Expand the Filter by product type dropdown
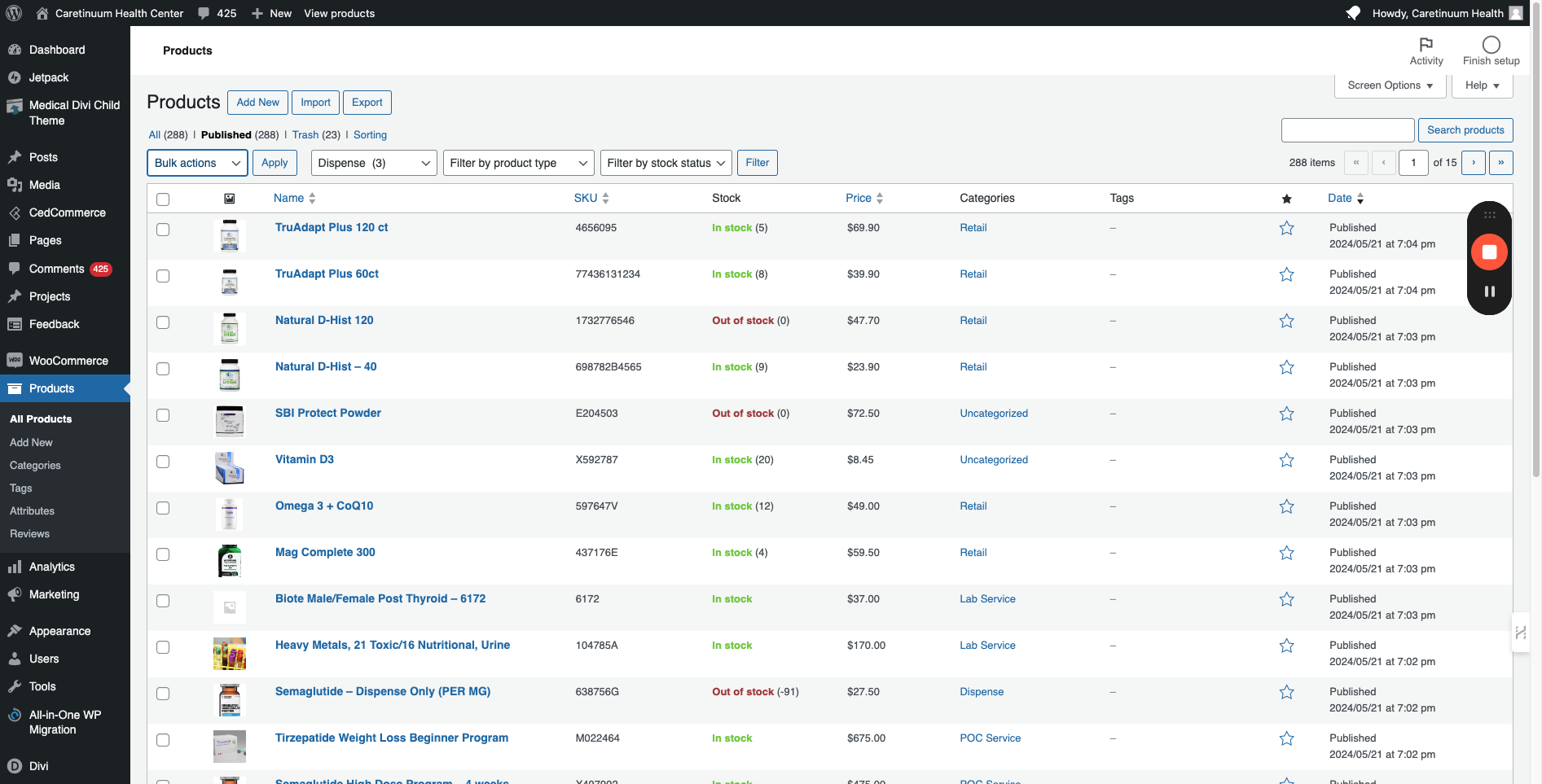The height and width of the screenshot is (784, 1542). [x=518, y=163]
